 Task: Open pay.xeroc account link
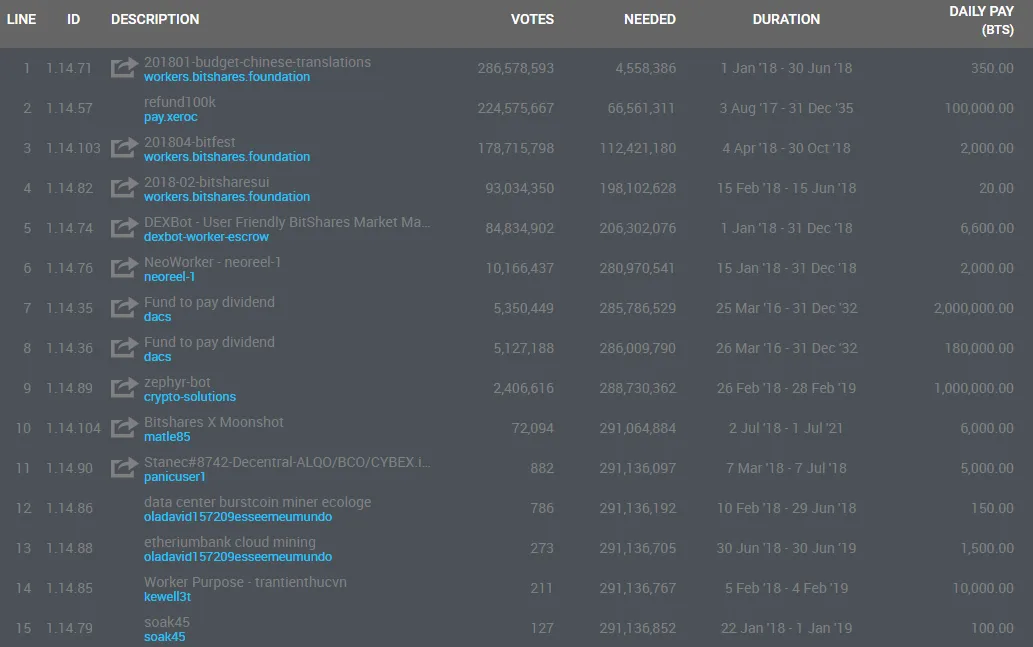point(171,117)
